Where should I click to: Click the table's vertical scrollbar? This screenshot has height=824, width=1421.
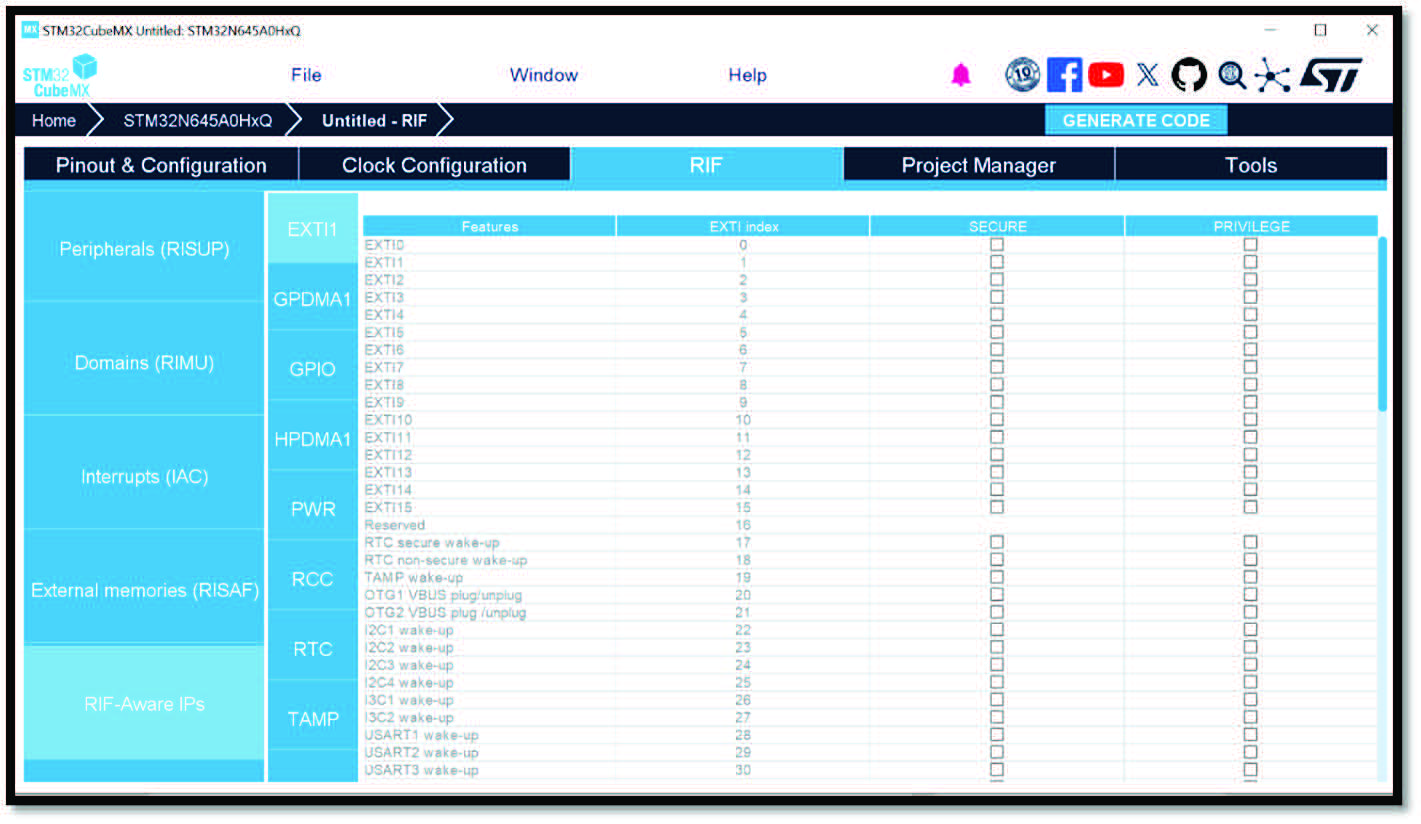1382,323
